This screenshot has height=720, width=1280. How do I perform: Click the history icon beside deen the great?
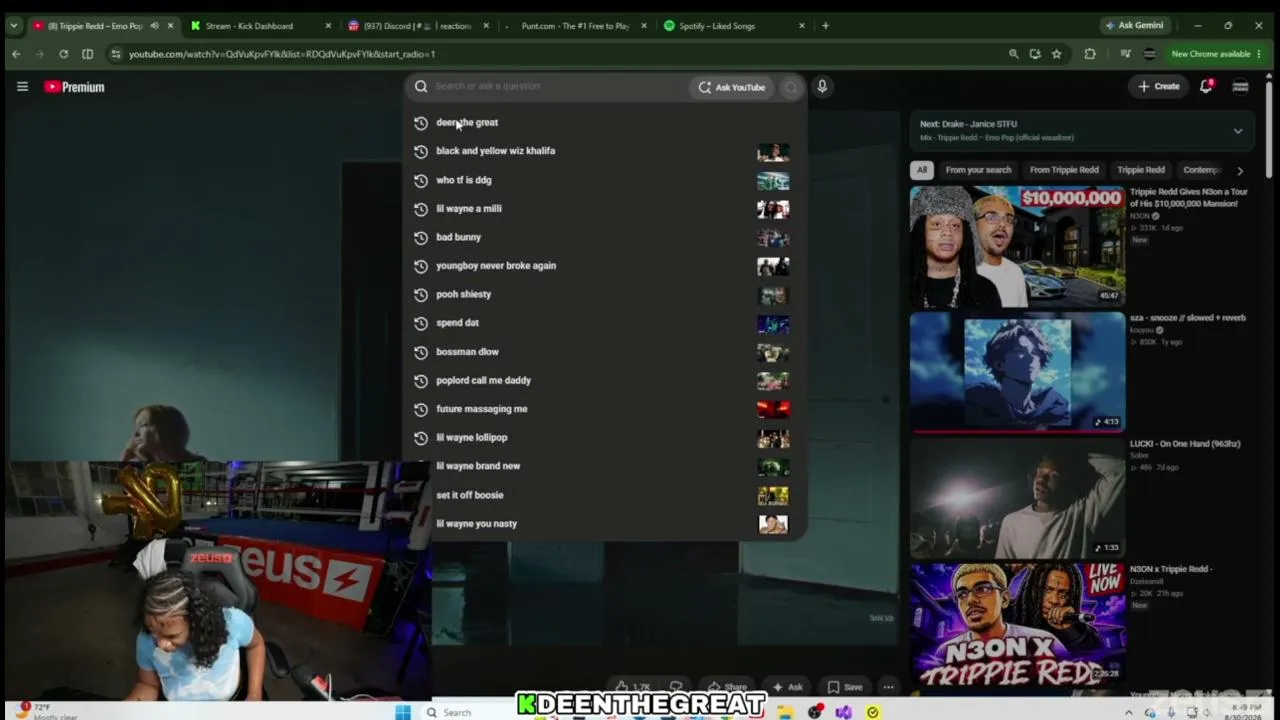tap(421, 123)
